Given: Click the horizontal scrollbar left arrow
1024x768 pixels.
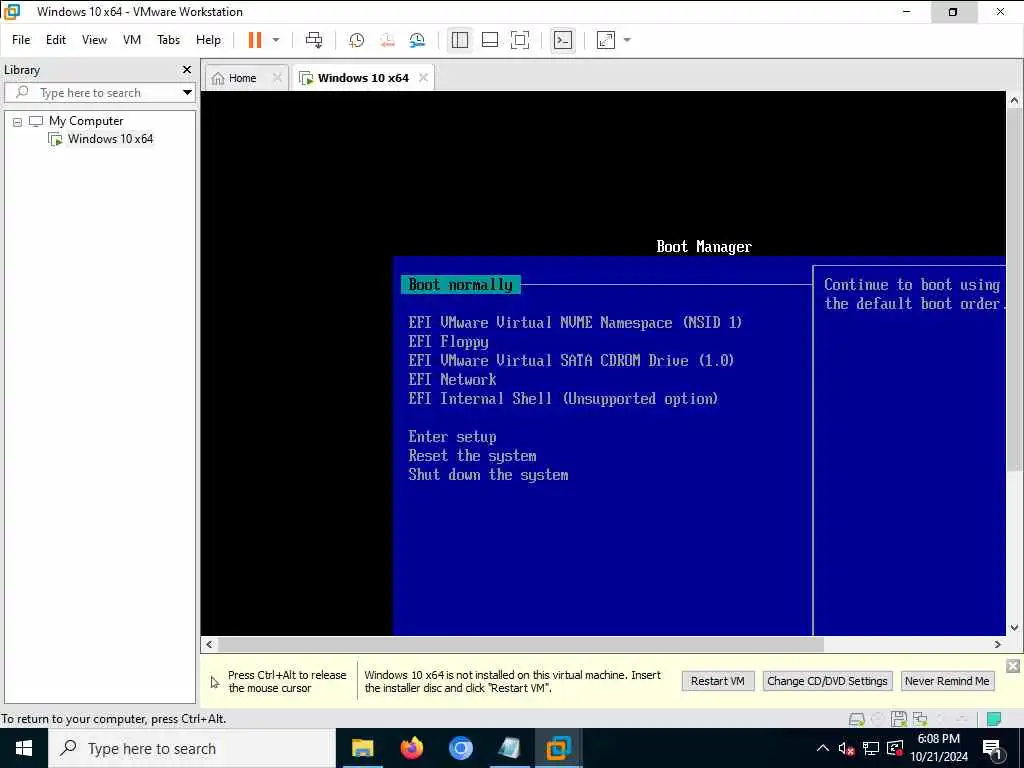Looking at the screenshot, I should tap(209, 645).
